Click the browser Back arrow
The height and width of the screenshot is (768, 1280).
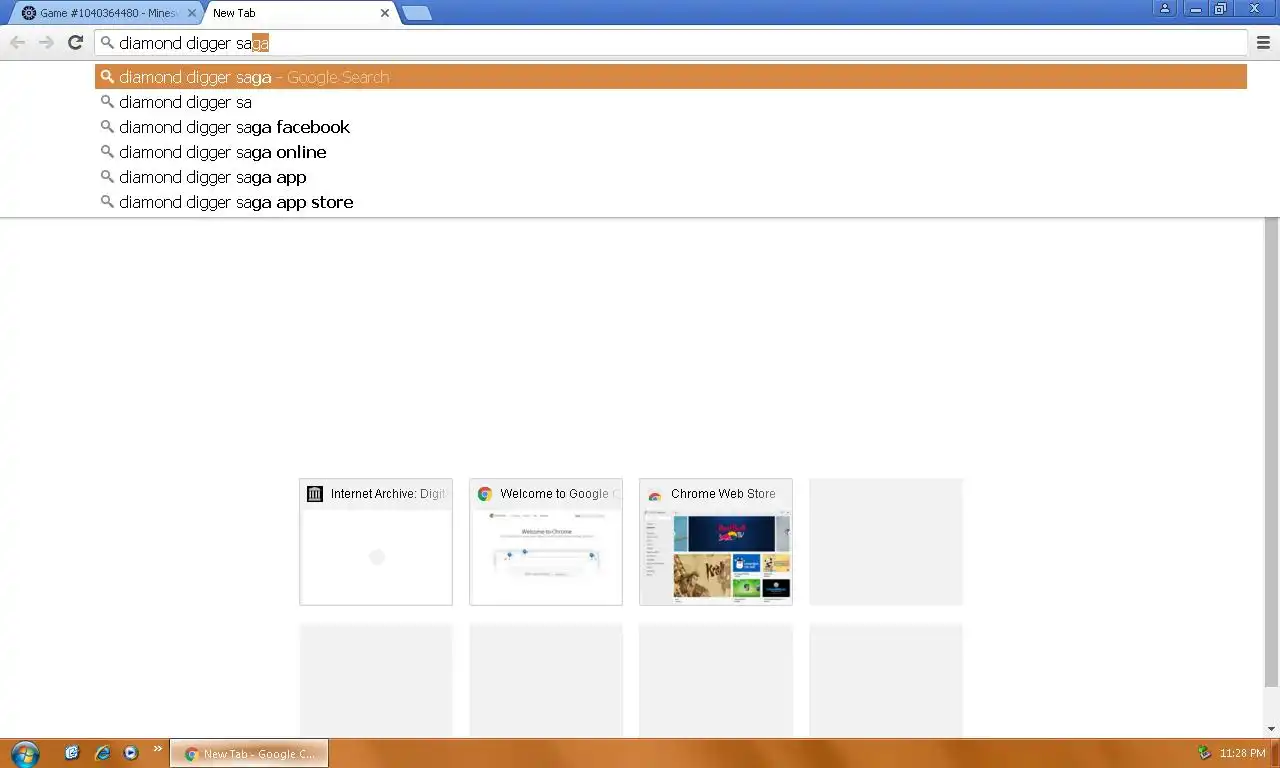click(18, 42)
